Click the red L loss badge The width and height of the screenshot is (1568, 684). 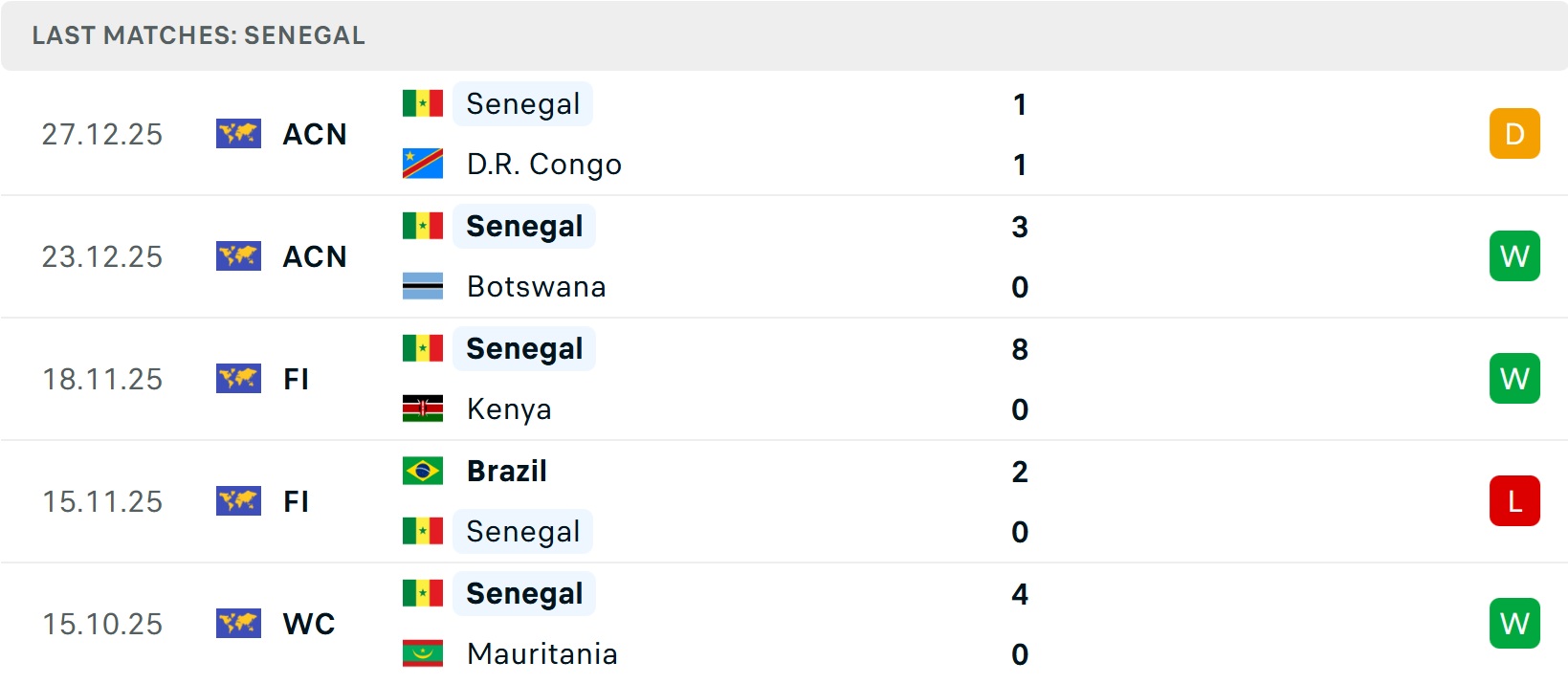pyautogui.click(x=1513, y=501)
